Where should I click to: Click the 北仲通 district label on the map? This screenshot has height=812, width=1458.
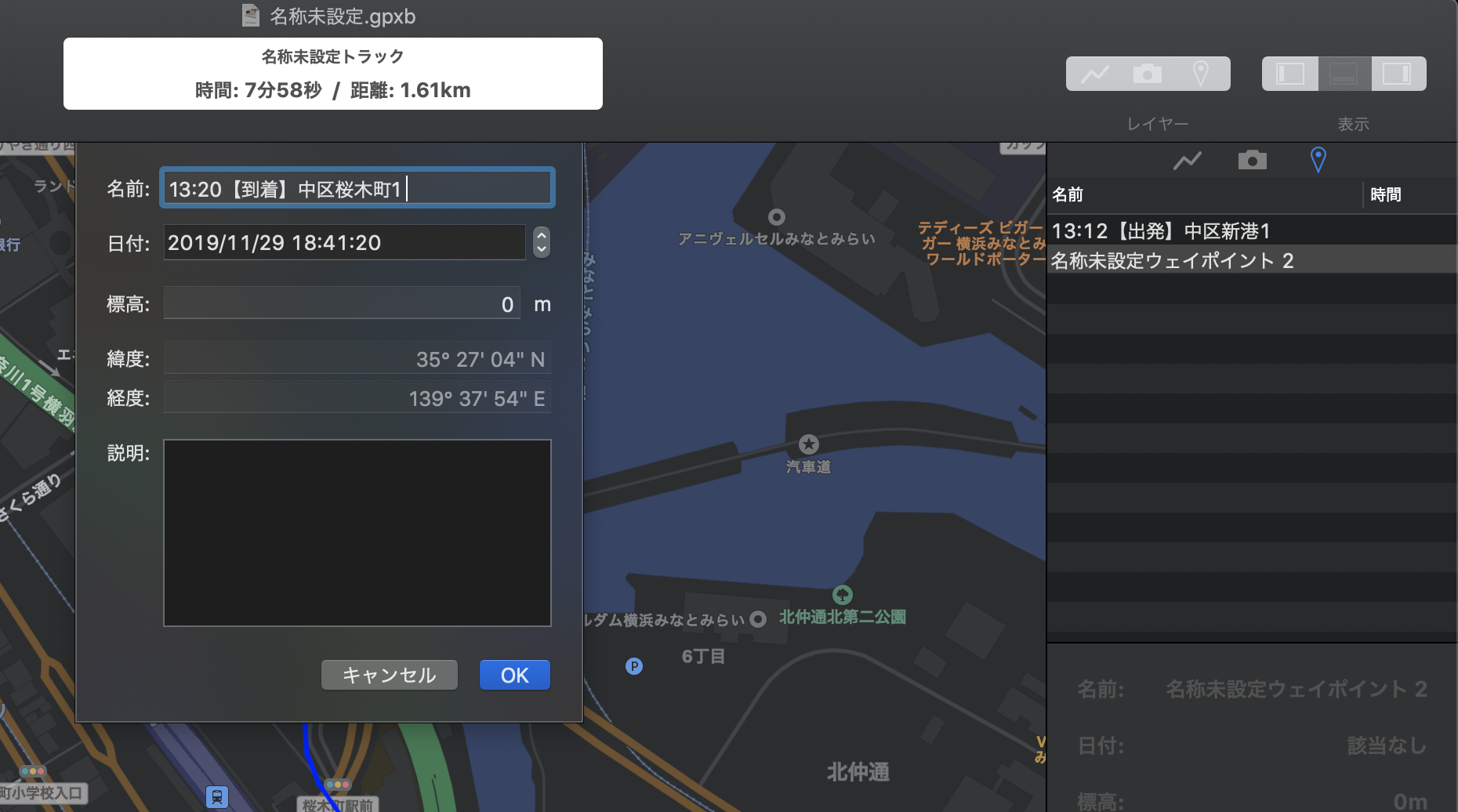pos(858,772)
